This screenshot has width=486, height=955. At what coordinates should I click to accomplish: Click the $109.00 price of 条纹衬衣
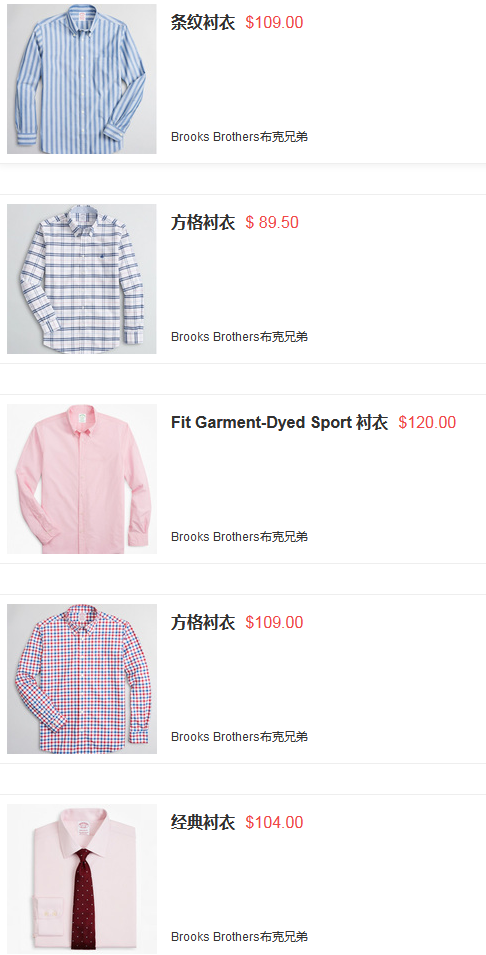click(x=274, y=23)
